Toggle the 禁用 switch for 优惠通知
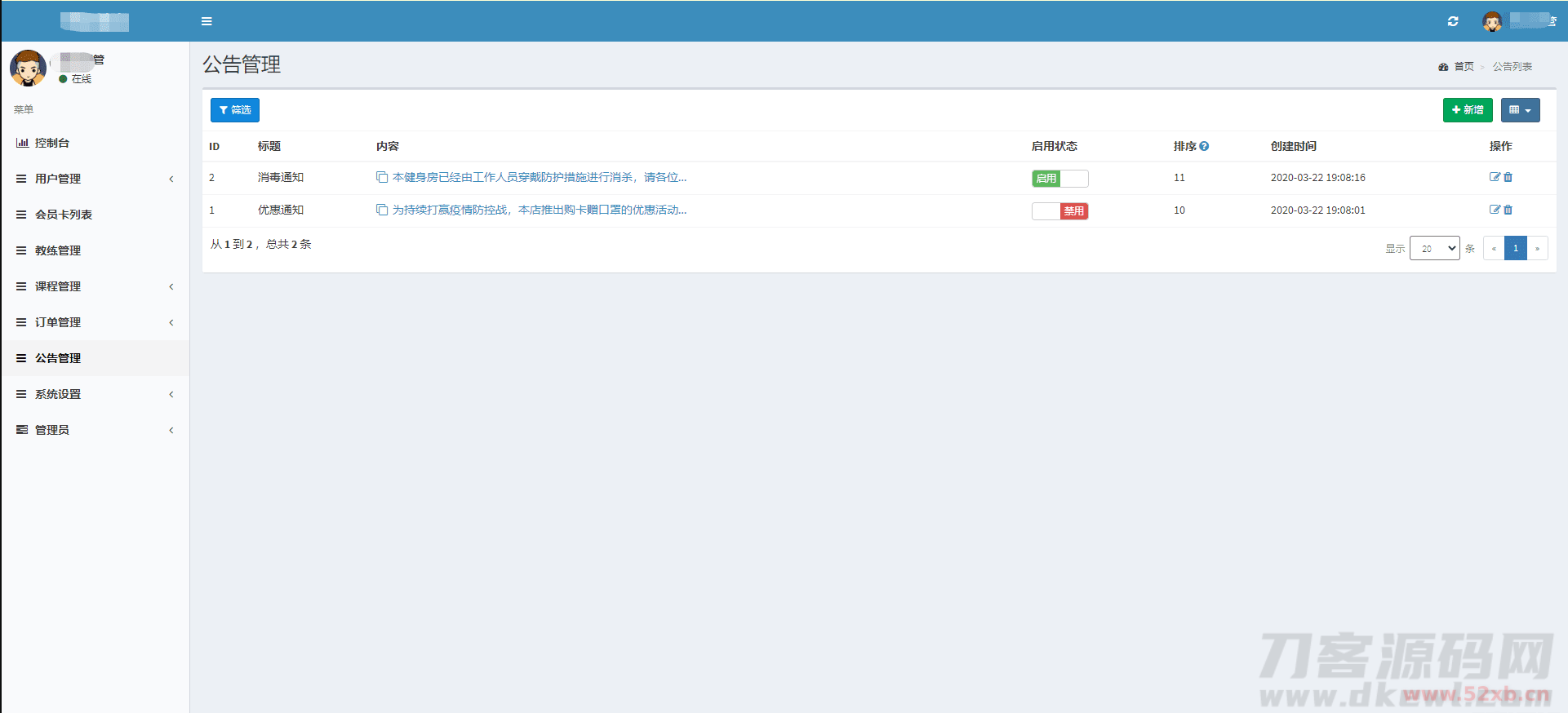This screenshot has width=1568, height=713. point(1059,210)
